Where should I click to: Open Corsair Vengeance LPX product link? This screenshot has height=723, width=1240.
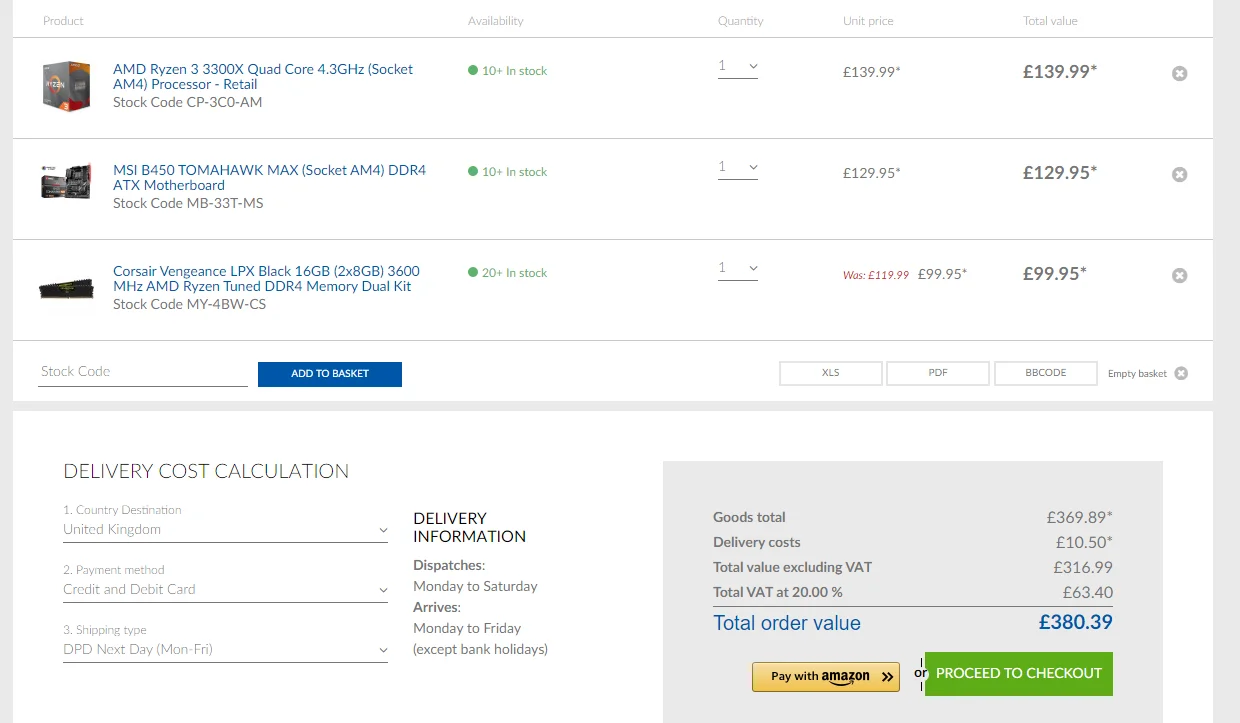pos(266,279)
